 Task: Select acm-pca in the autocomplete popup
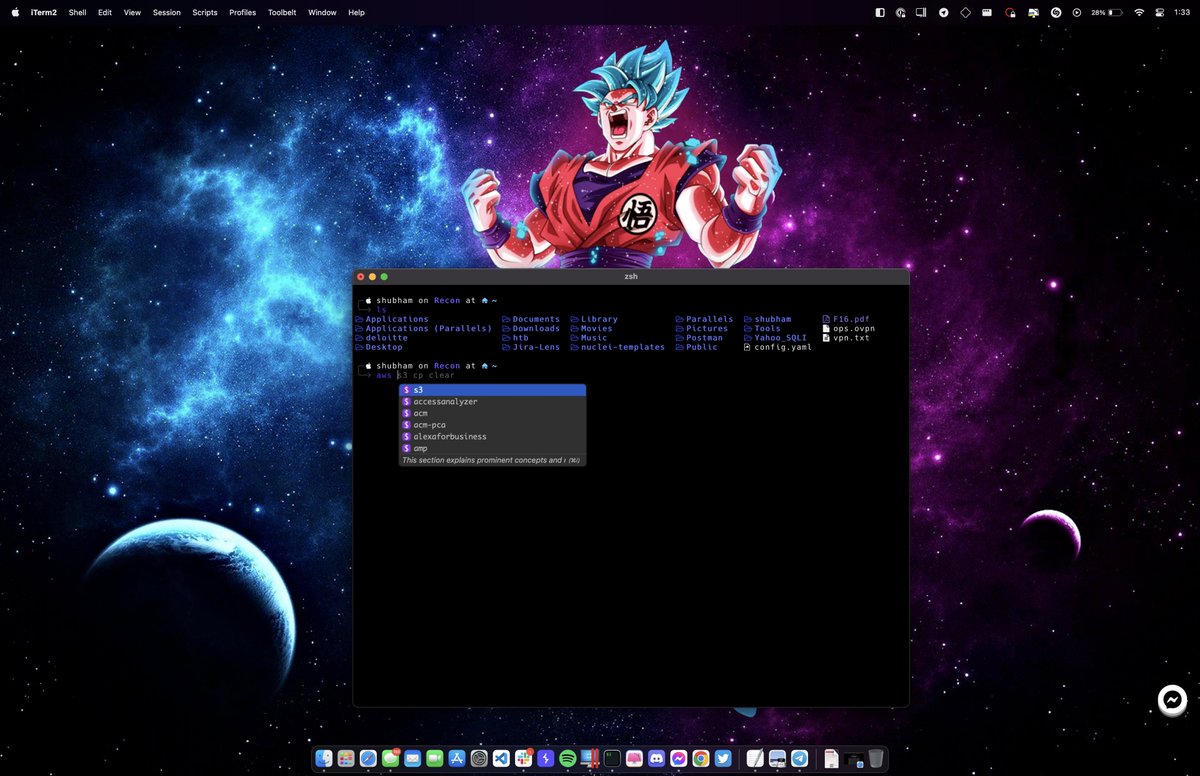coord(492,425)
